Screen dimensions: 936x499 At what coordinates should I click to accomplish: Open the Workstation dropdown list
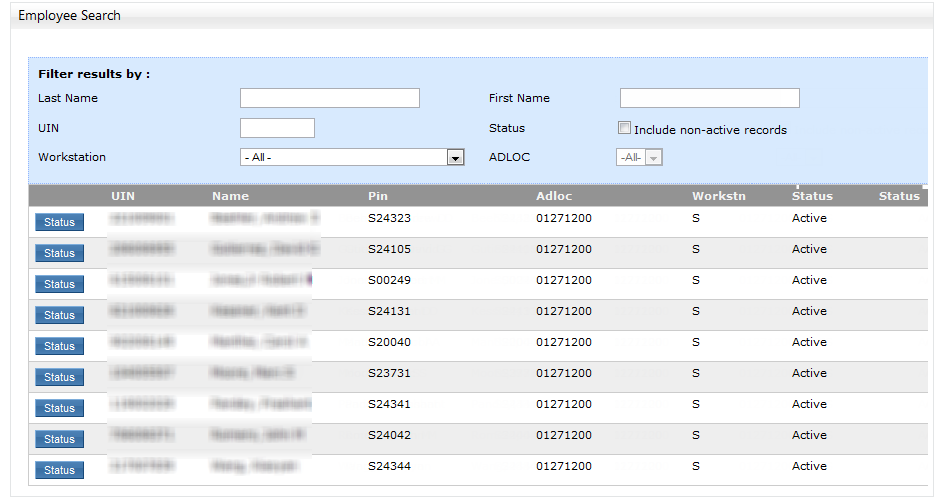(455, 158)
